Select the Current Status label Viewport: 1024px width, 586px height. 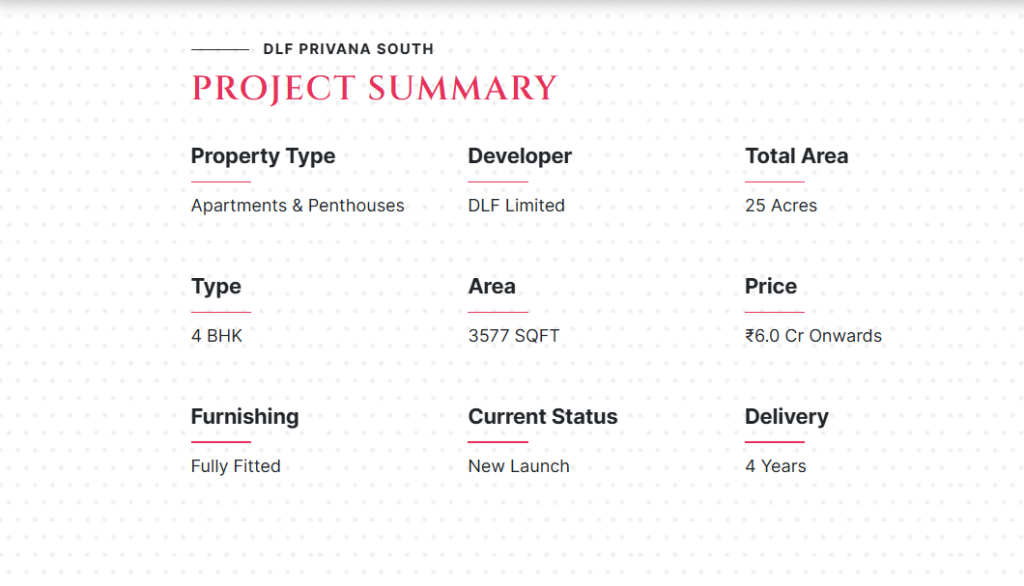[x=543, y=417]
